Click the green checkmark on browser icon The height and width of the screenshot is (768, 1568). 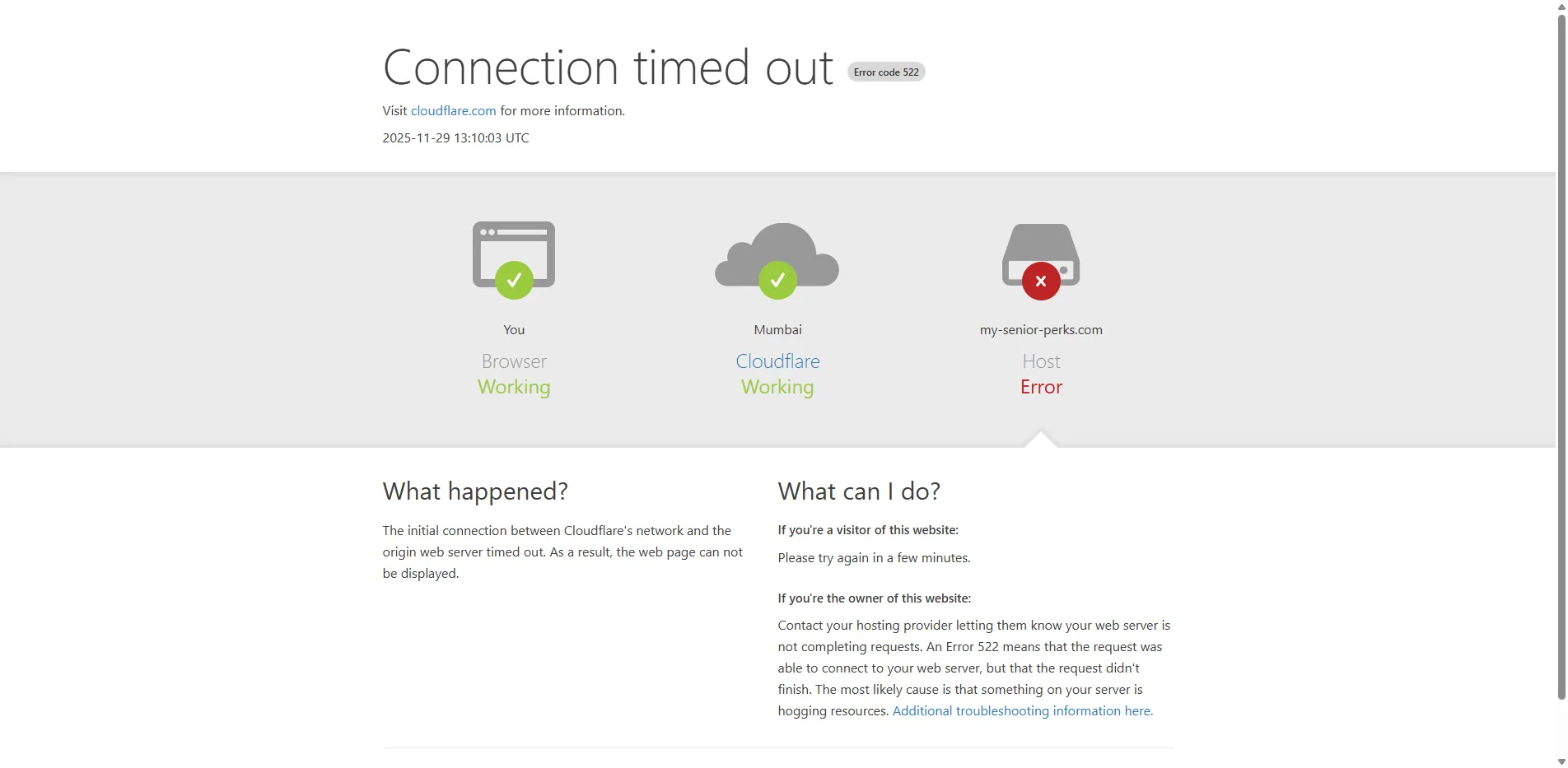pos(514,281)
